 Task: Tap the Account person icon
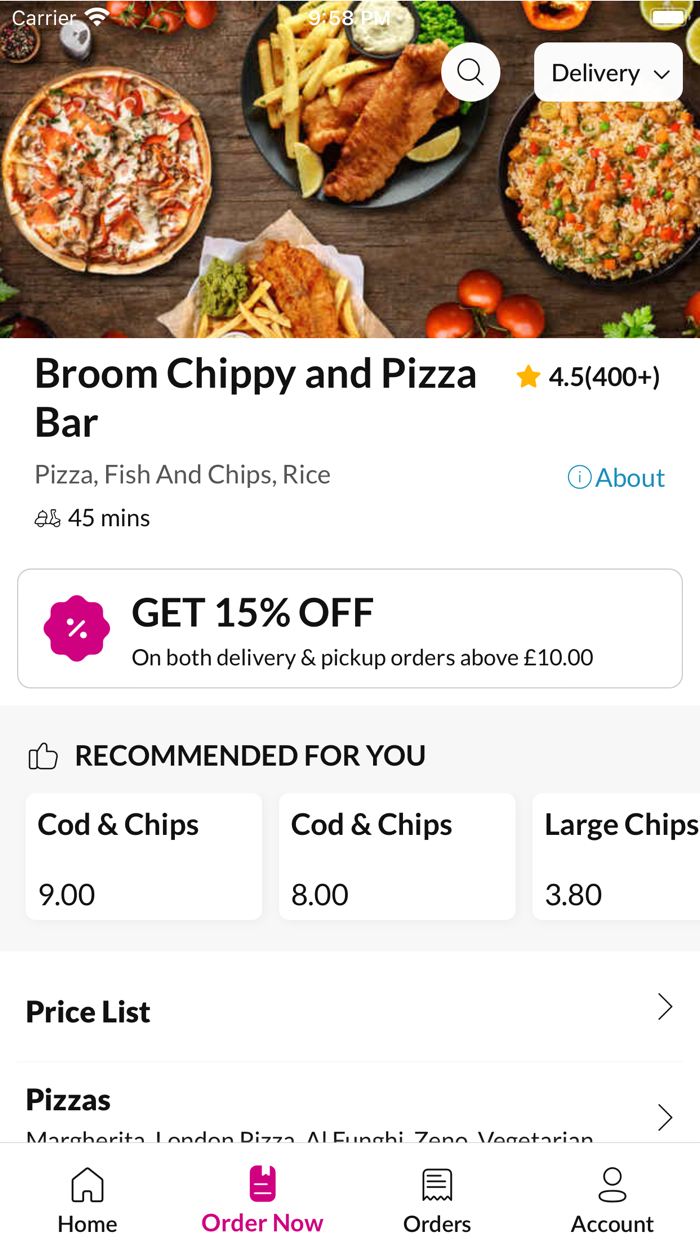point(612,1185)
